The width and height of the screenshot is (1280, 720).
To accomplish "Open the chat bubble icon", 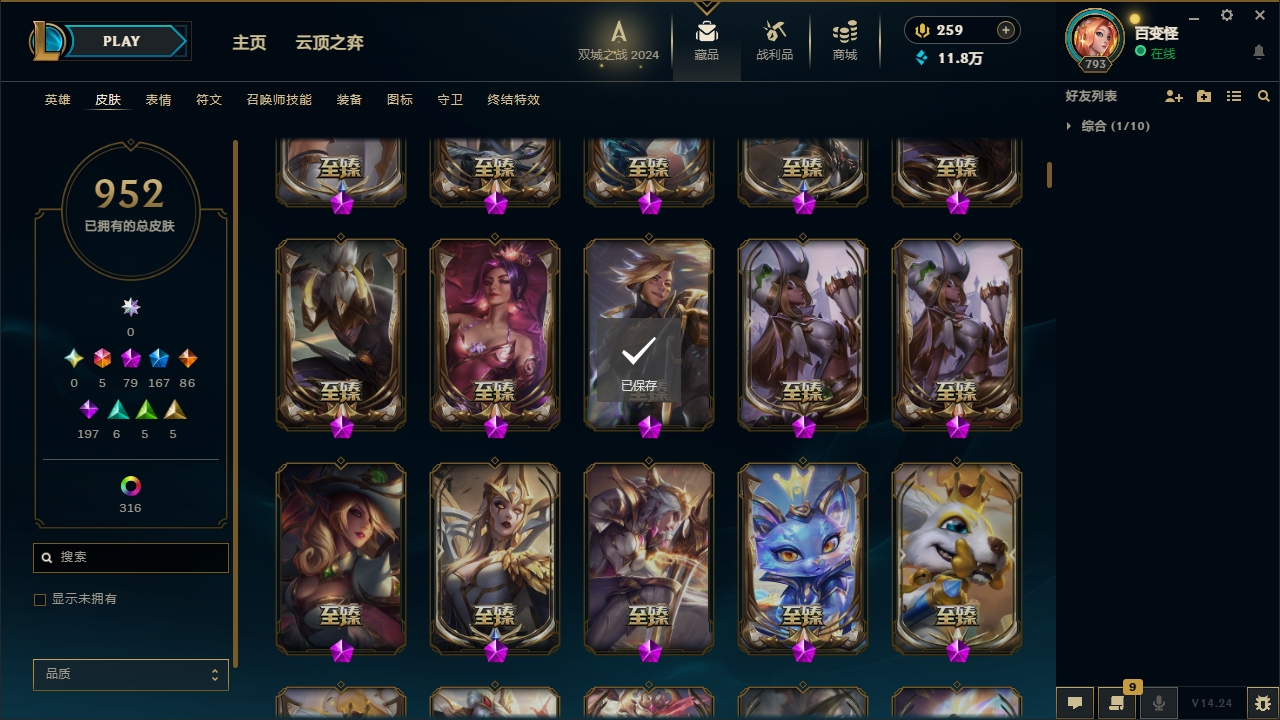I will [x=1075, y=703].
